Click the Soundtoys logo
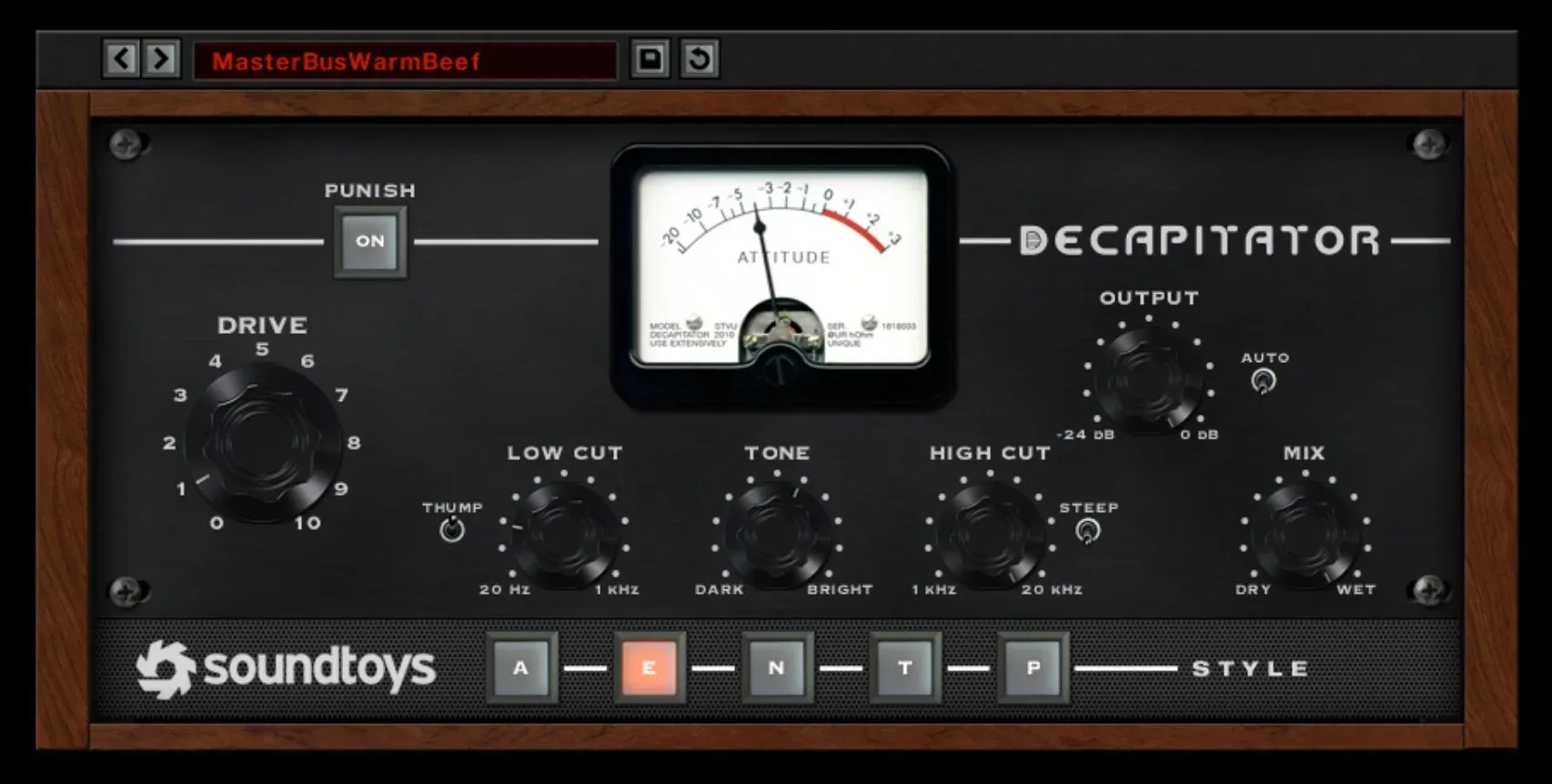Image resolution: width=1552 pixels, height=784 pixels. tap(286, 669)
